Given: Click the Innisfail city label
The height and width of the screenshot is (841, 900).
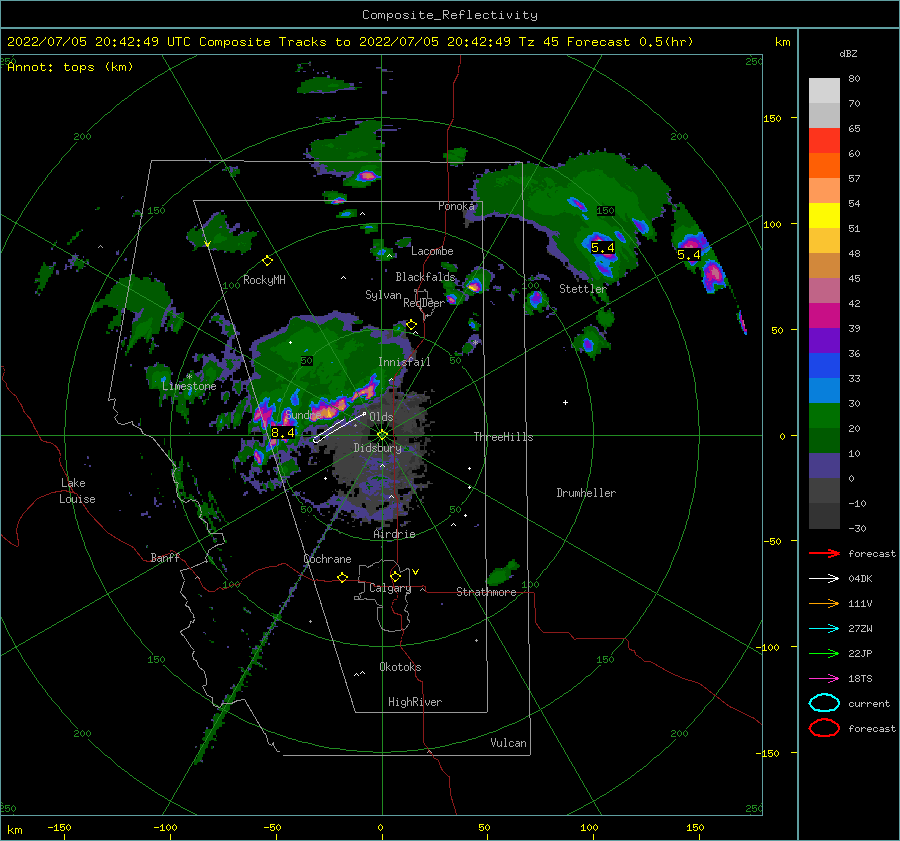Looking at the screenshot, I should coord(404,362).
